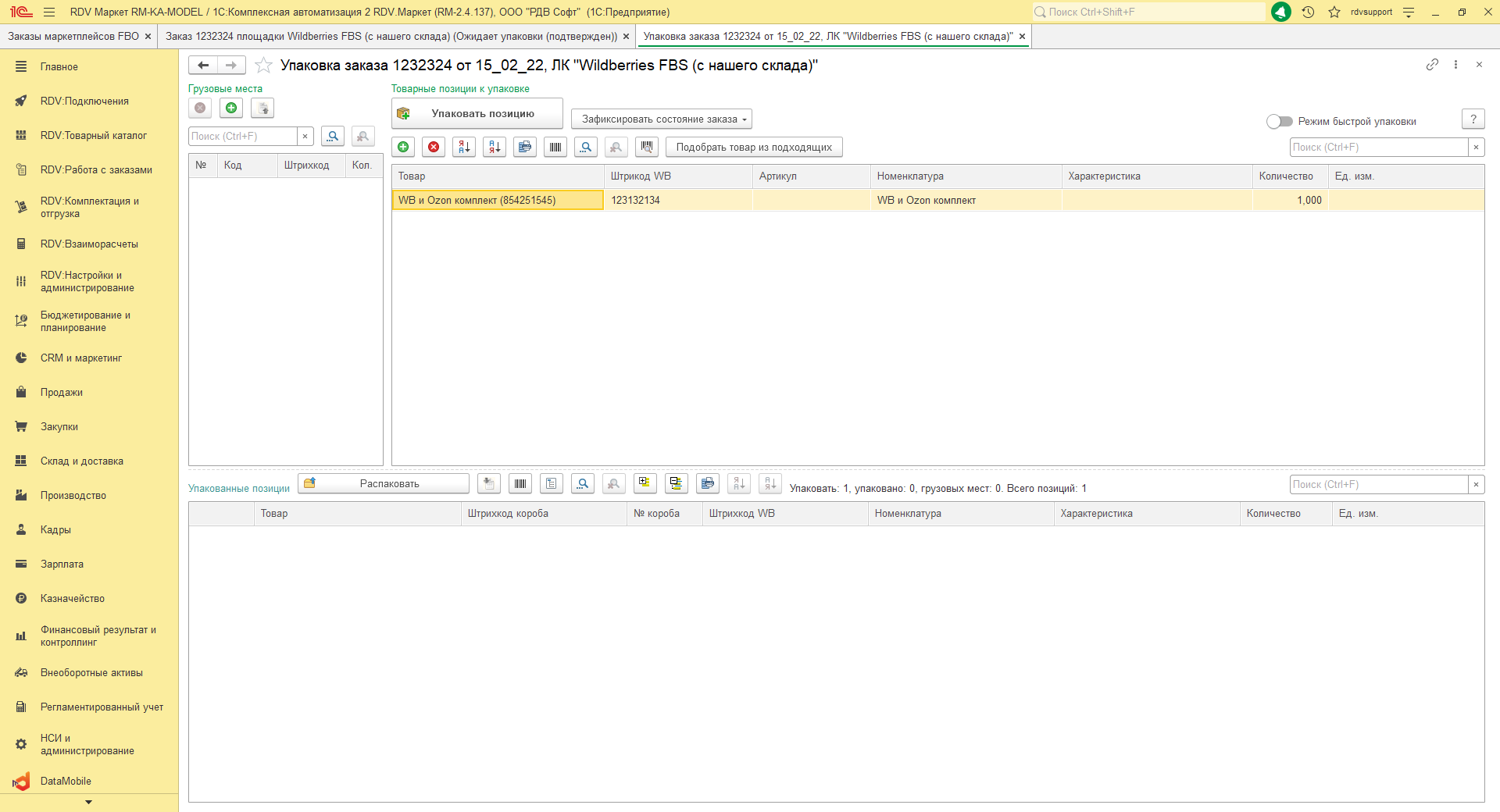Print the list of positions to pack
This screenshot has width=1500, height=812.
tap(525, 147)
